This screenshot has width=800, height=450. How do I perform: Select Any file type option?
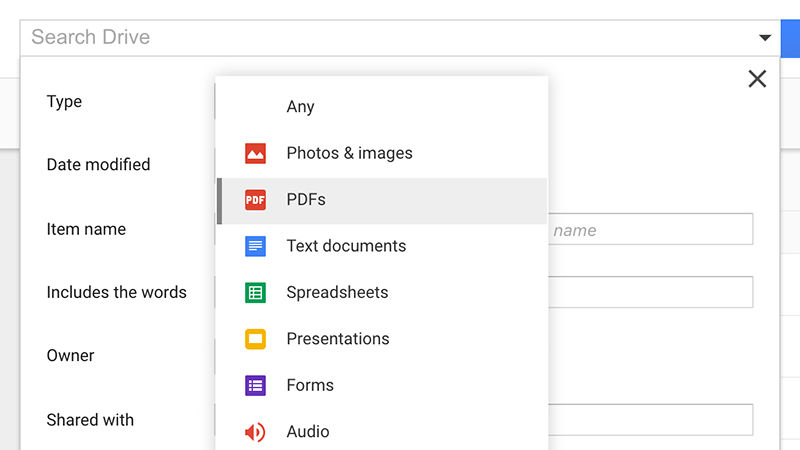click(300, 107)
